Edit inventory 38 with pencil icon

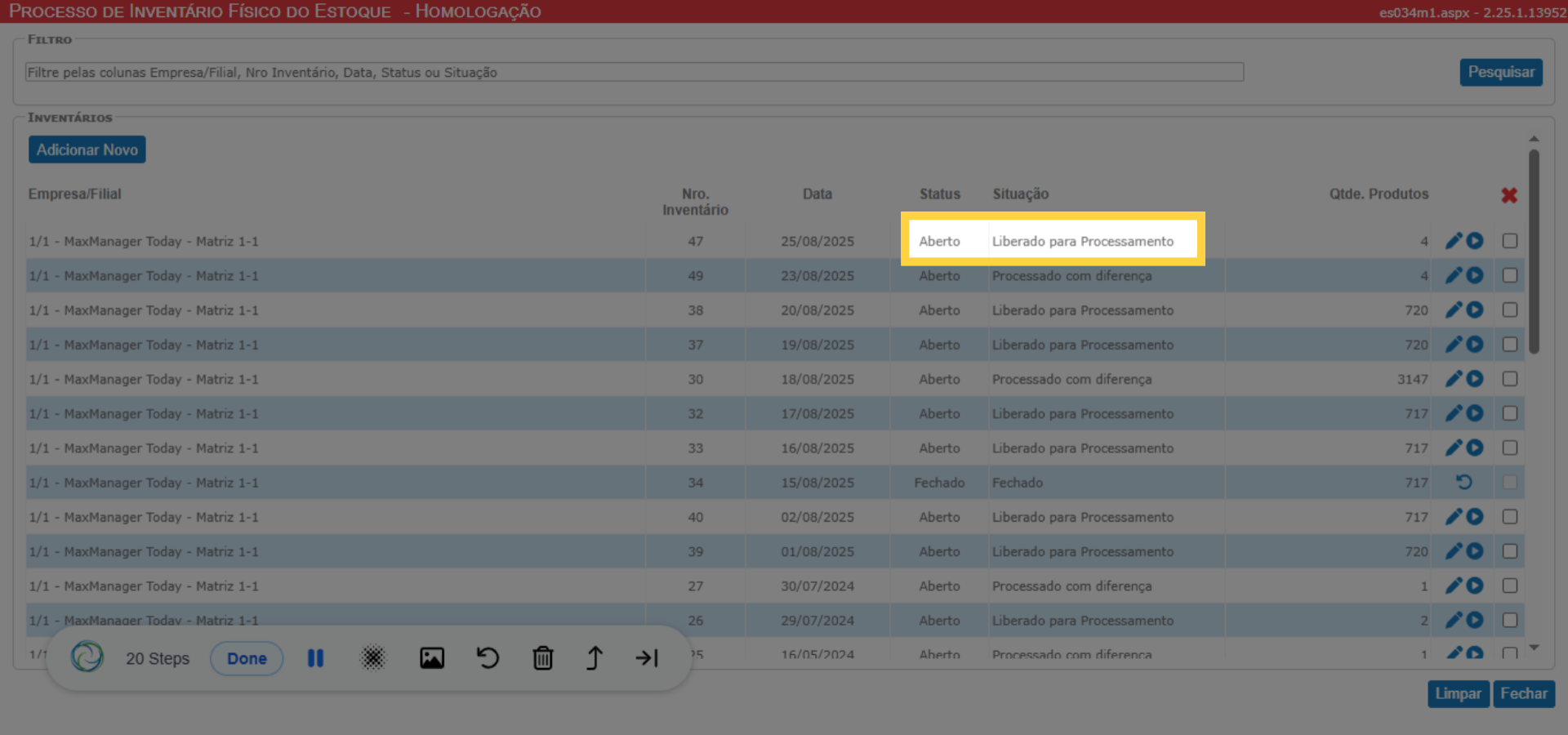pyautogui.click(x=1454, y=310)
